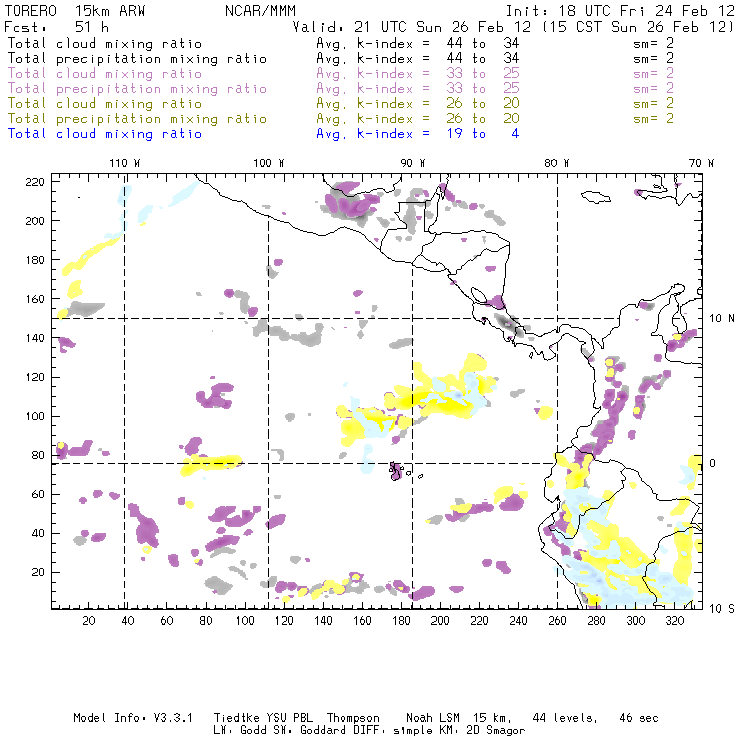This screenshot has width=740, height=740.
Task: Click the "110 W" longitude label
Action: [x=125, y=163]
